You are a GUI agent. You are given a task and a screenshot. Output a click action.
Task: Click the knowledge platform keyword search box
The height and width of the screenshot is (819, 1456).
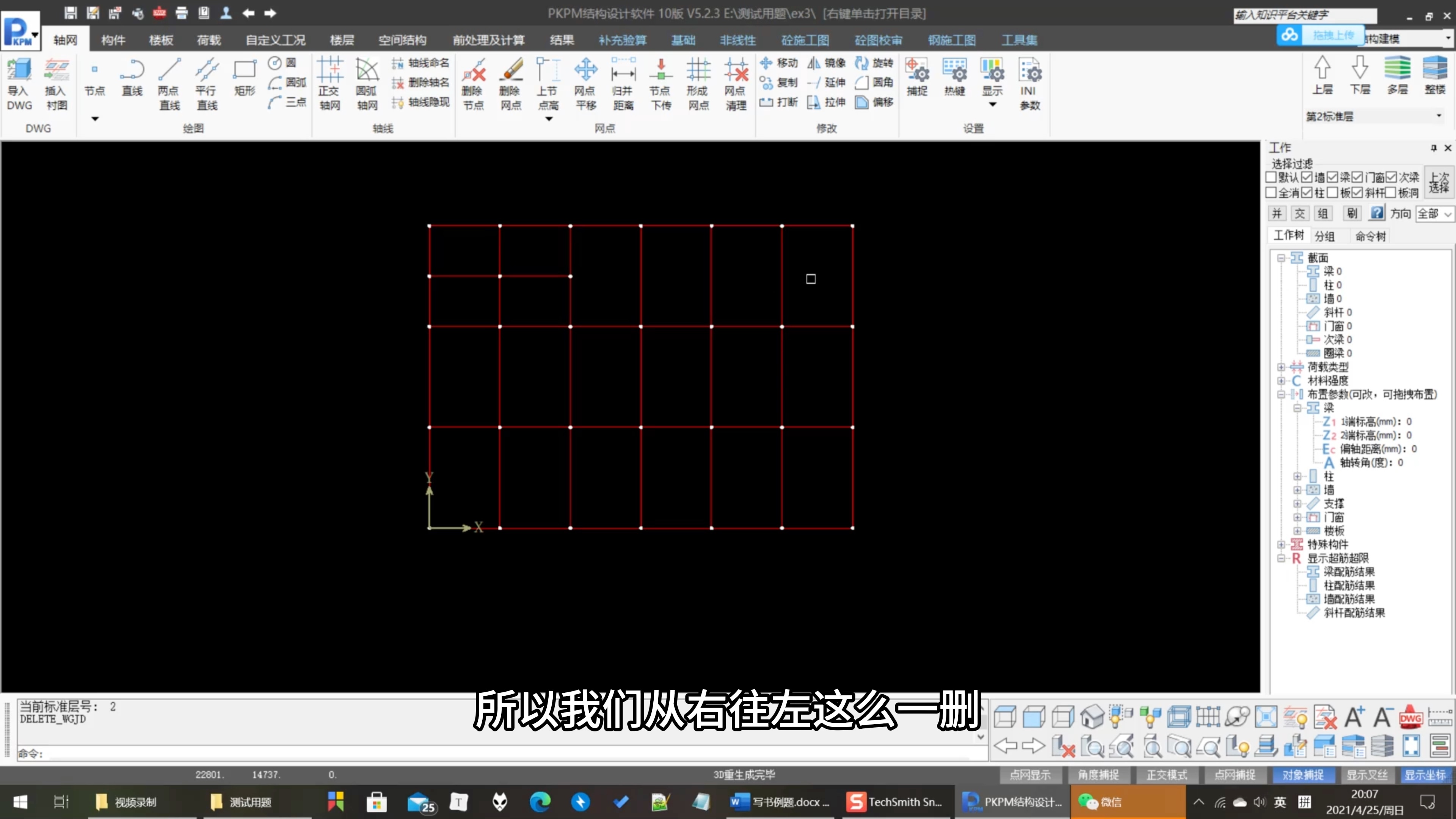[1304, 15]
